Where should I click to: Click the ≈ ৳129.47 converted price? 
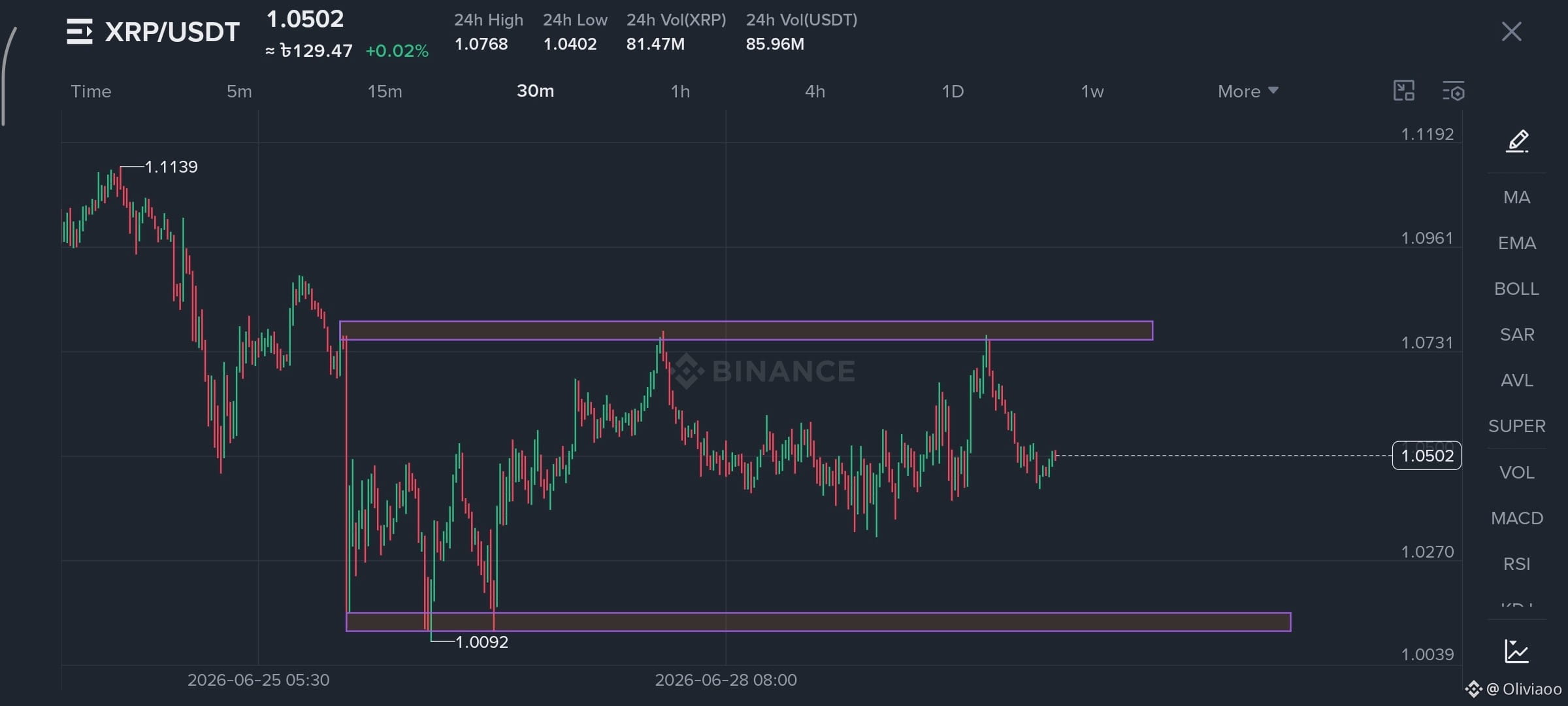309,51
